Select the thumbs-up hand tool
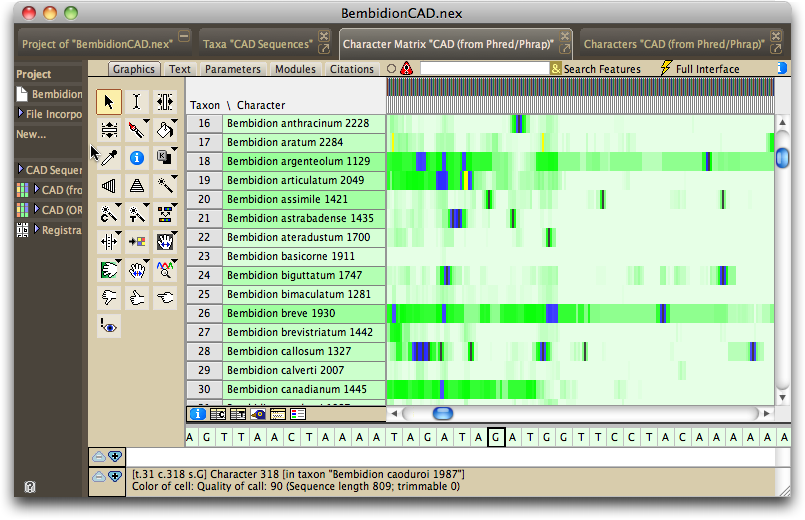Viewport: 805px width, 520px height. pyautogui.click(x=137, y=298)
